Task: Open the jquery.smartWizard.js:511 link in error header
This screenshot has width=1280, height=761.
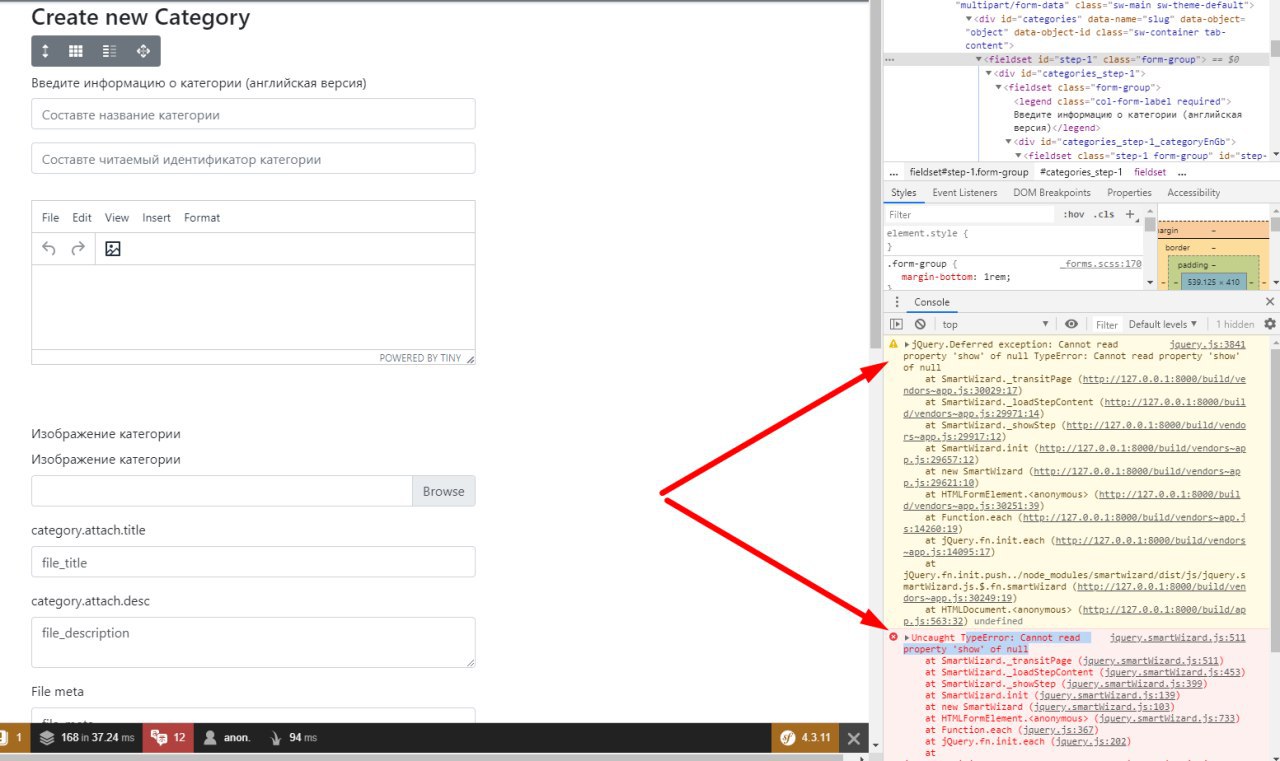Action: (x=1178, y=638)
